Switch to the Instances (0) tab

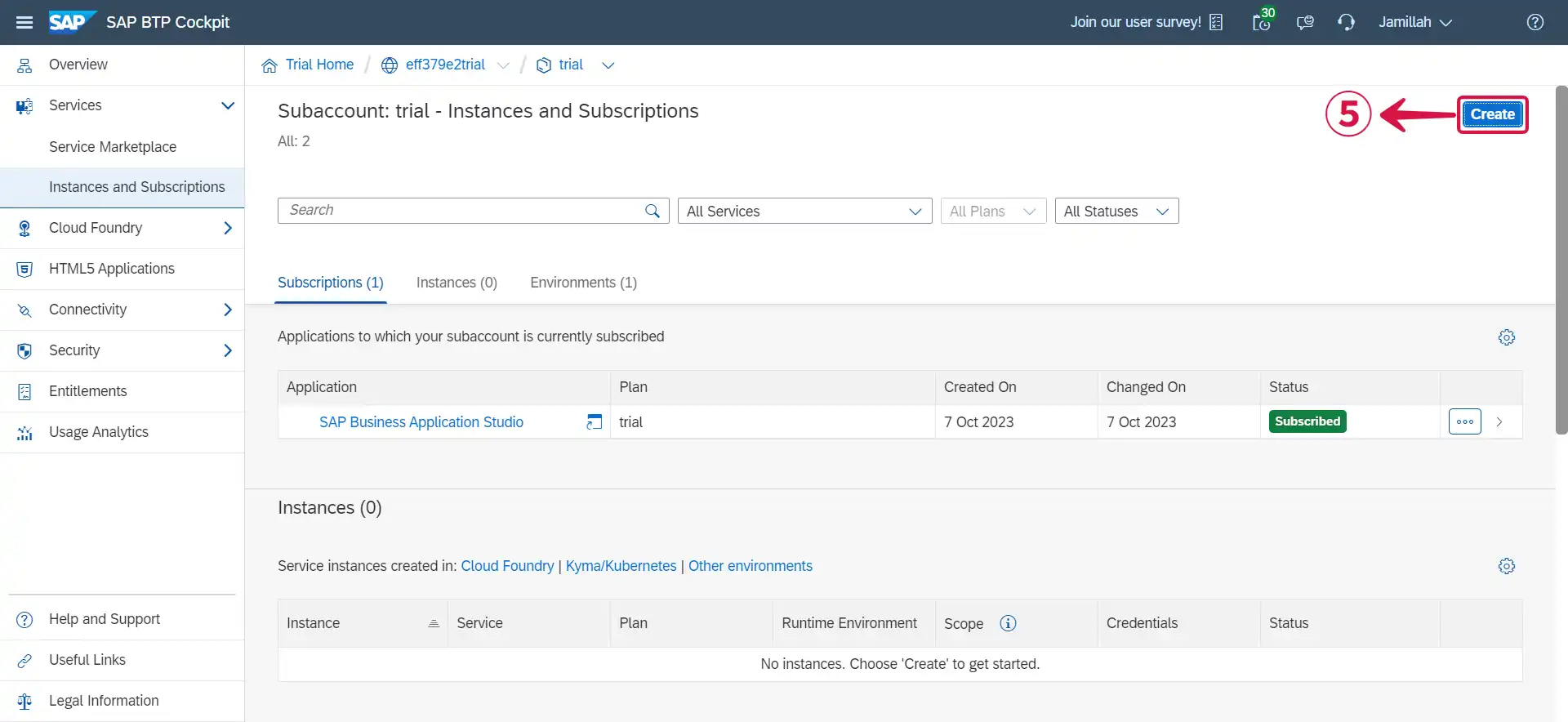click(x=457, y=283)
